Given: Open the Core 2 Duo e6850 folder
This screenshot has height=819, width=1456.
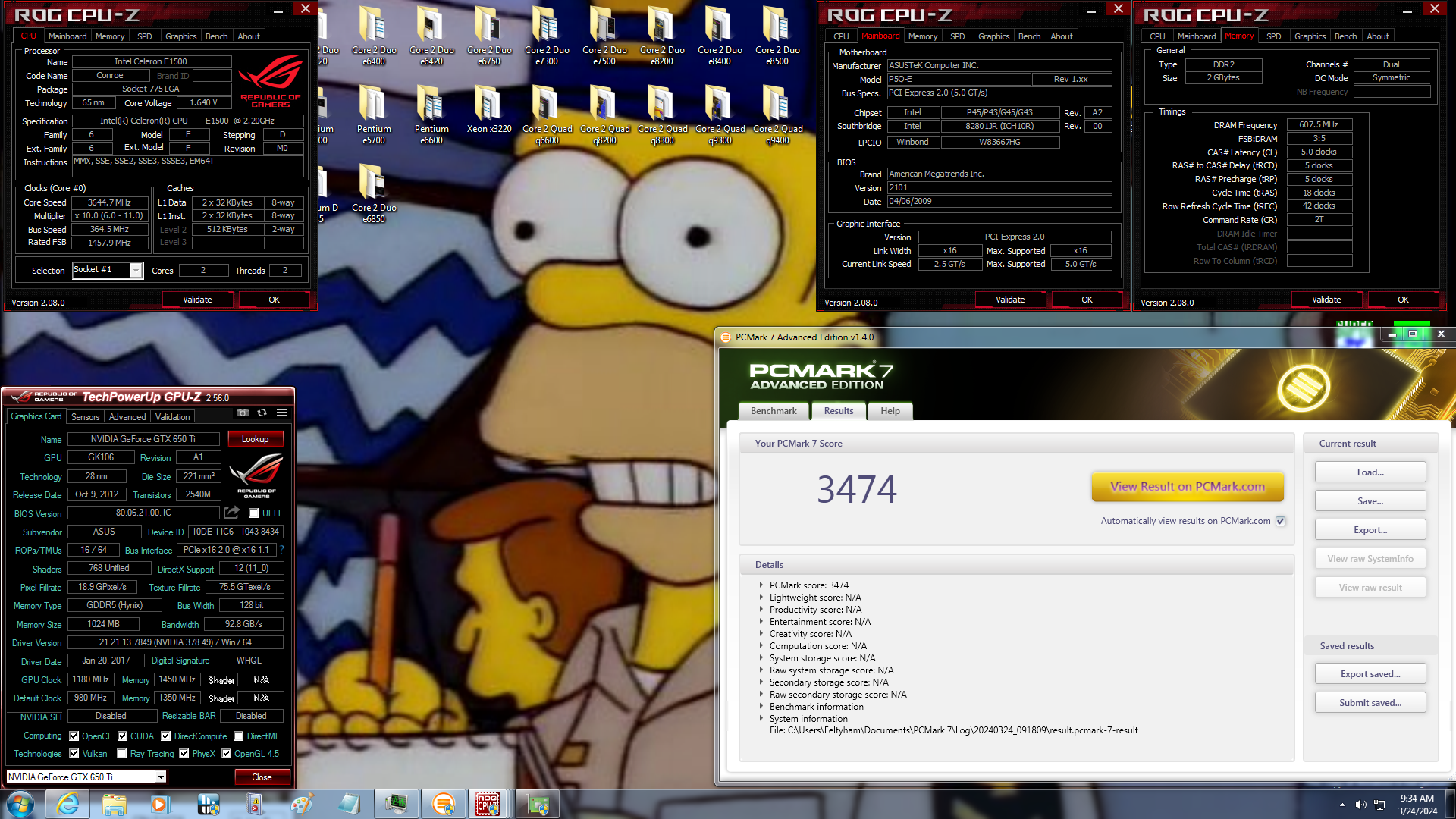Looking at the screenshot, I should click(374, 193).
